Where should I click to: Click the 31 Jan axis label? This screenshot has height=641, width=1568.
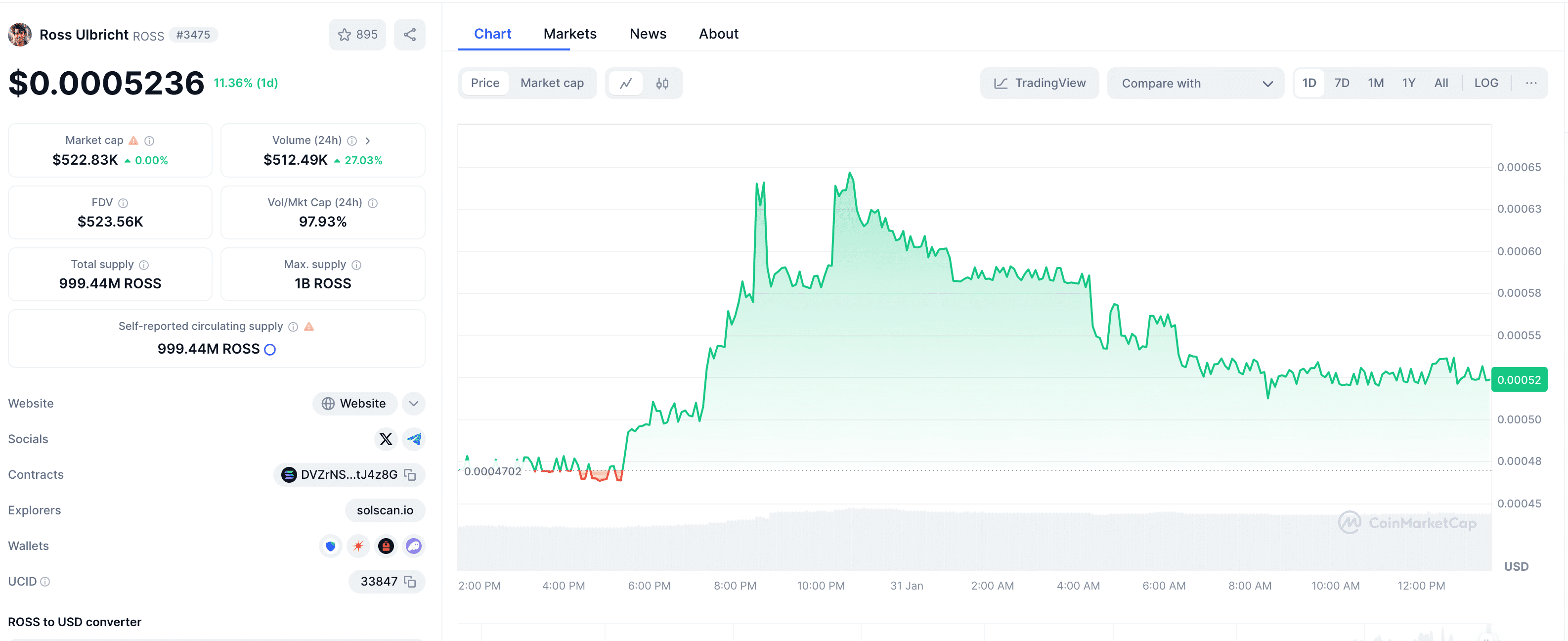pyautogui.click(x=907, y=586)
